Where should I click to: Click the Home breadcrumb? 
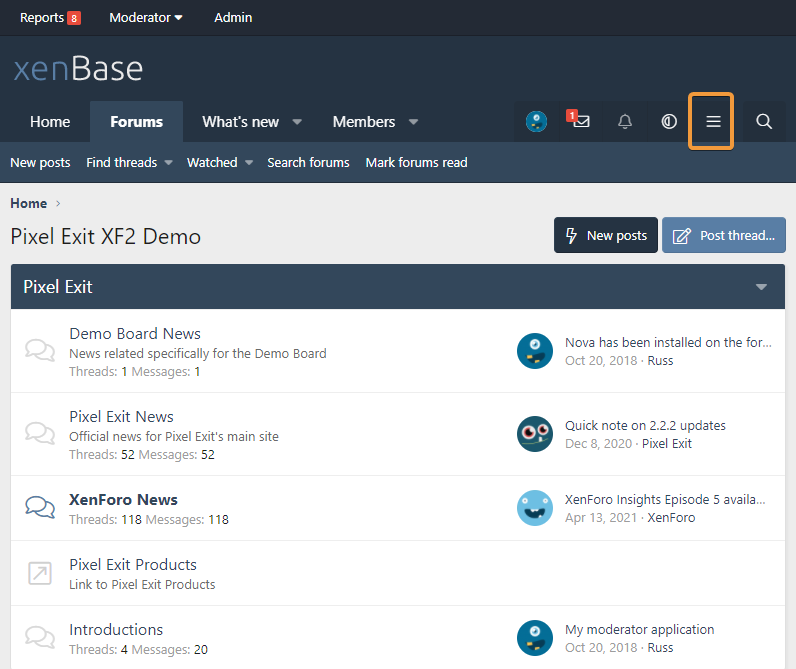[28, 204]
